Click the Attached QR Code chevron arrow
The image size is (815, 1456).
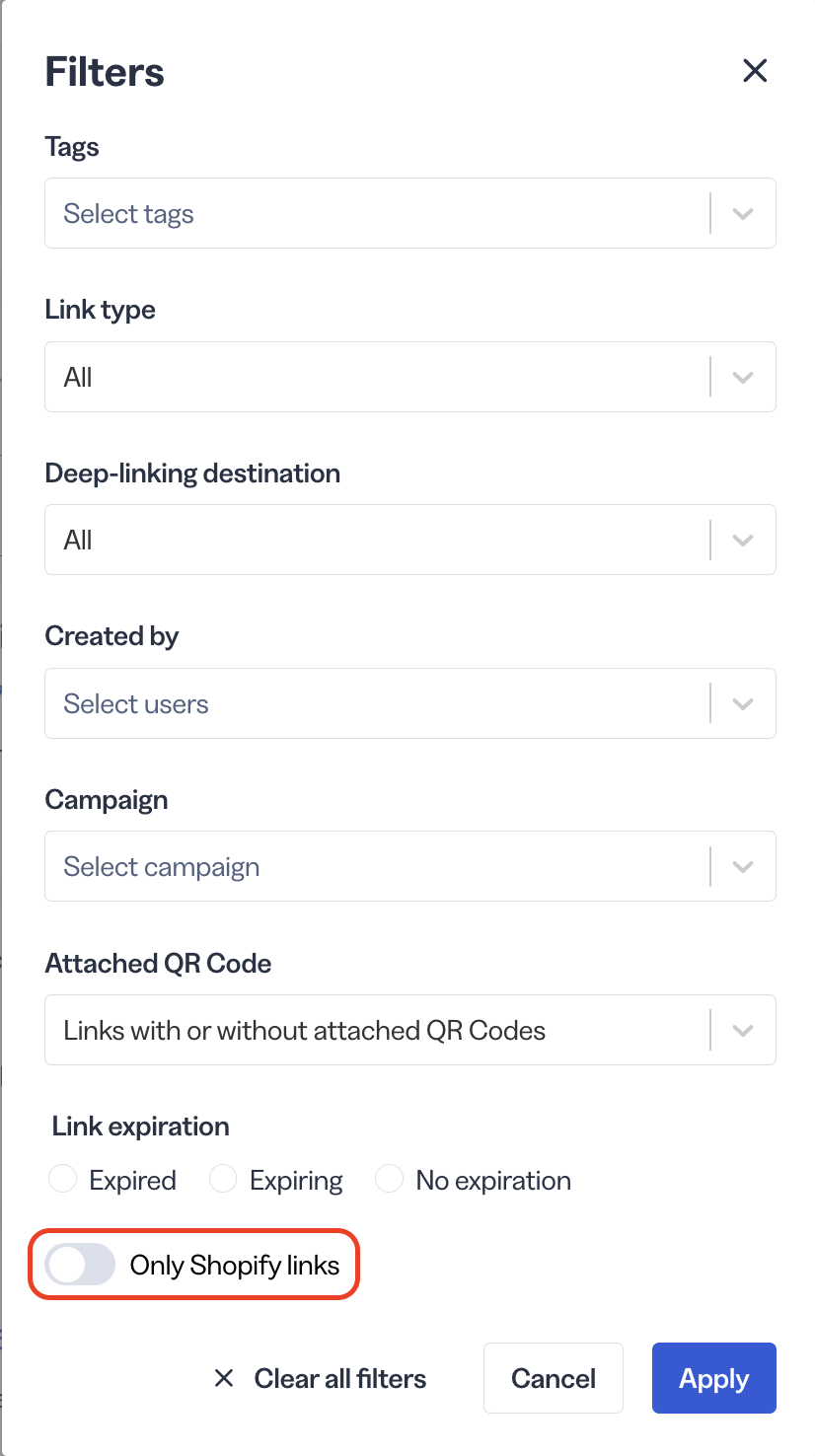743,1030
